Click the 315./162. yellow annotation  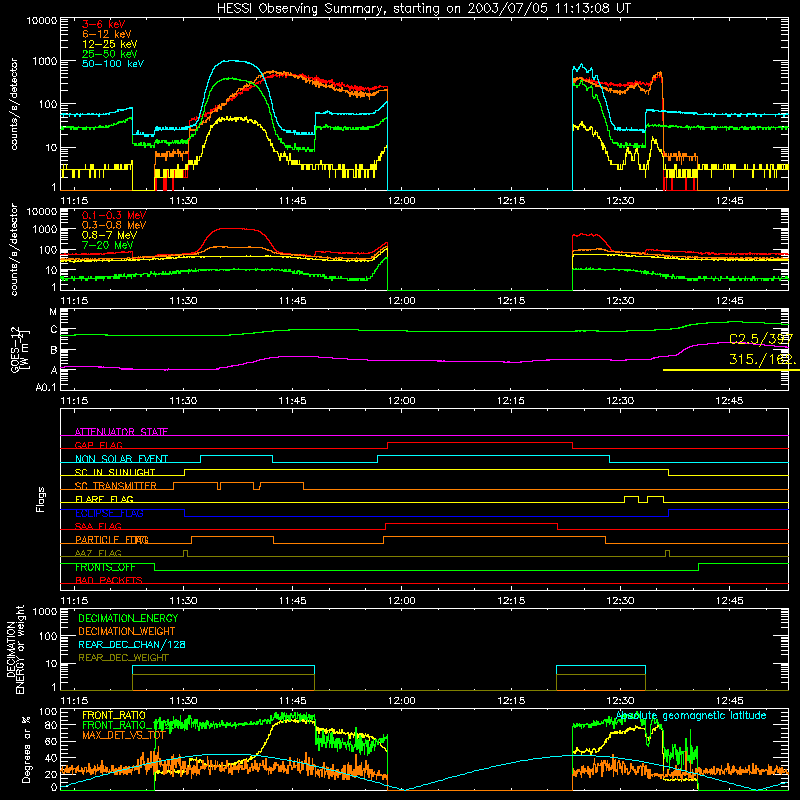pyautogui.click(x=761, y=359)
